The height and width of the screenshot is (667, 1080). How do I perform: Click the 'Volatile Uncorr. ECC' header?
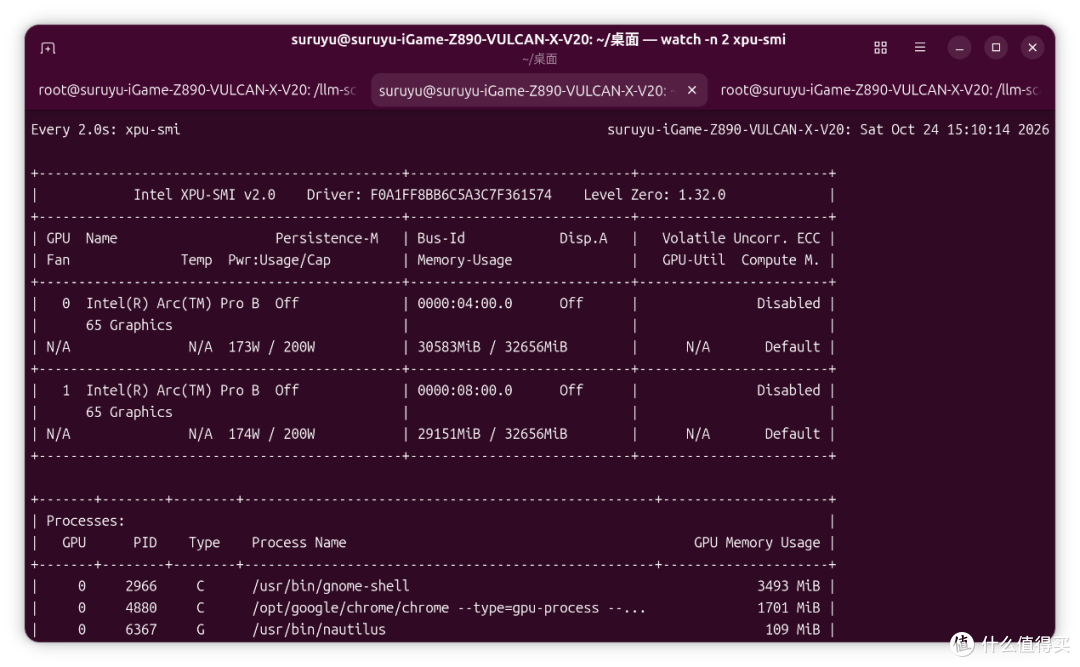(x=741, y=238)
